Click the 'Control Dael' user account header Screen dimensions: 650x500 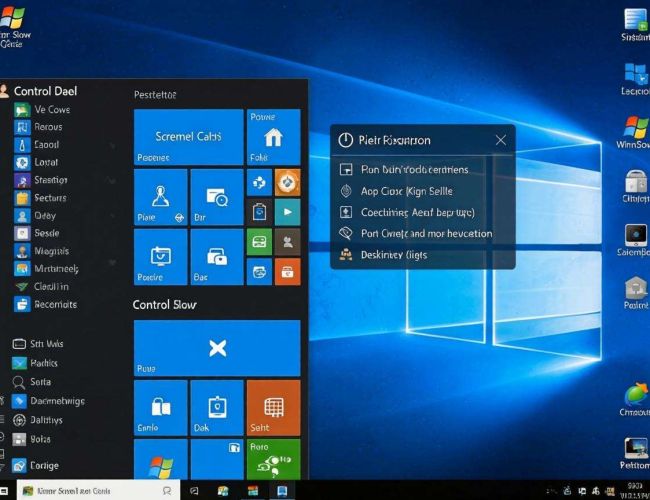(x=39, y=91)
